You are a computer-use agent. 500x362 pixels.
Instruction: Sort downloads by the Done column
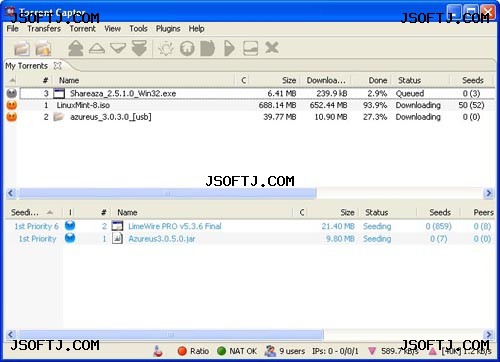coord(378,80)
